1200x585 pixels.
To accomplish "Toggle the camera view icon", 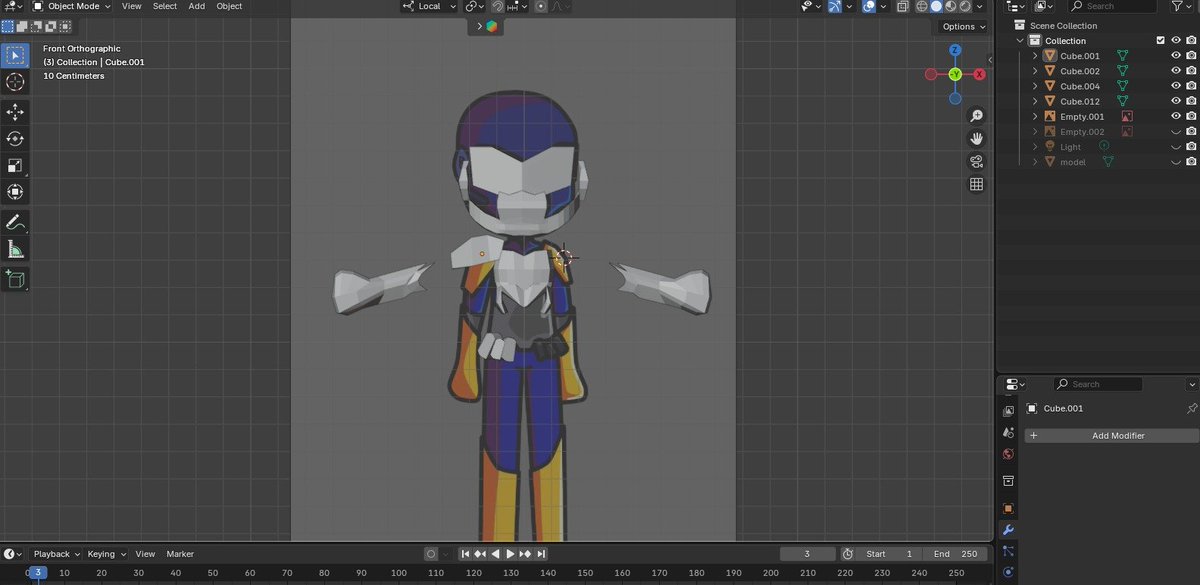I will (x=977, y=162).
